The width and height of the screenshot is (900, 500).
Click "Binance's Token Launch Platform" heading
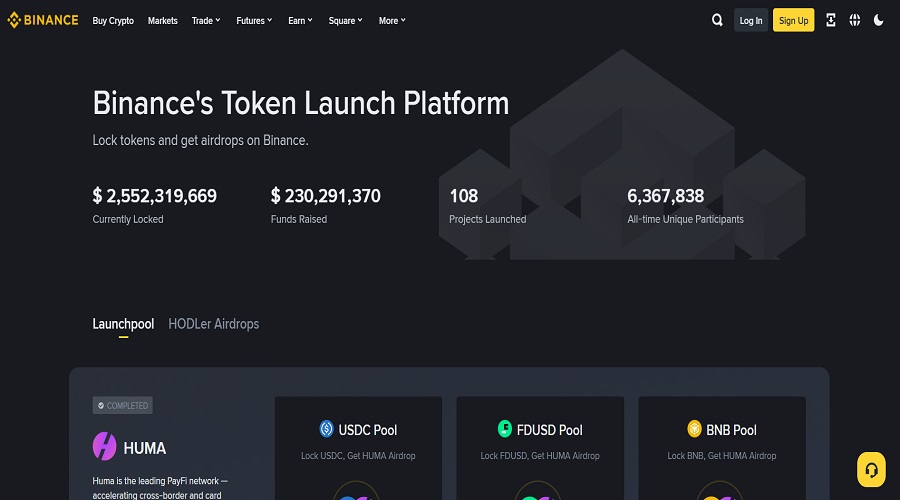click(x=301, y=104)
